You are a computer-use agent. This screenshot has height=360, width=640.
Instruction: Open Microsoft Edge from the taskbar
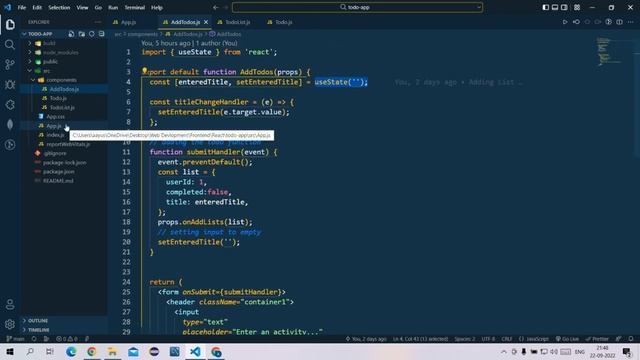coord(71,351)
